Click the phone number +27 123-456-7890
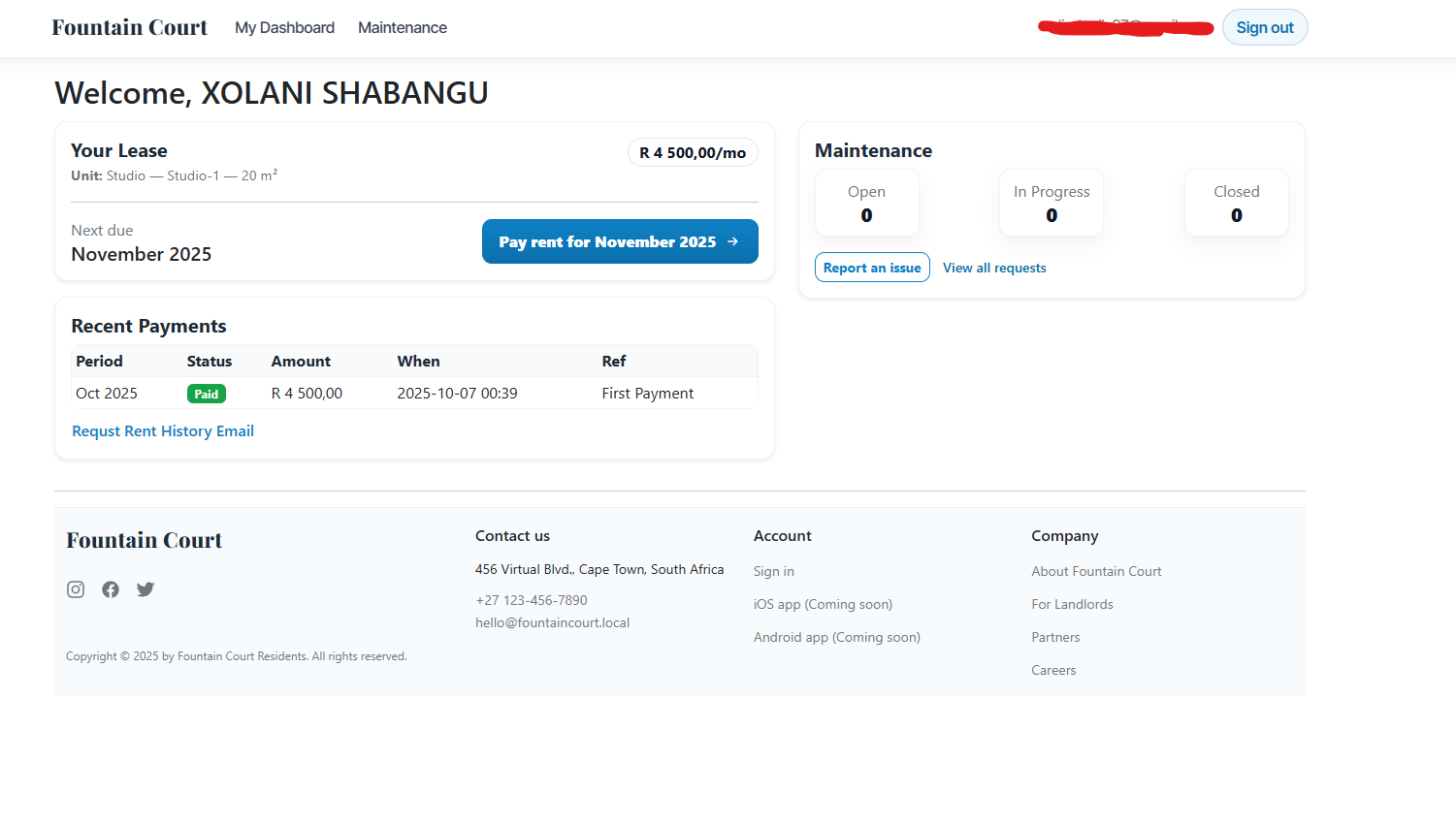The width and height of the screenshot is (1456, 826). 532,601
